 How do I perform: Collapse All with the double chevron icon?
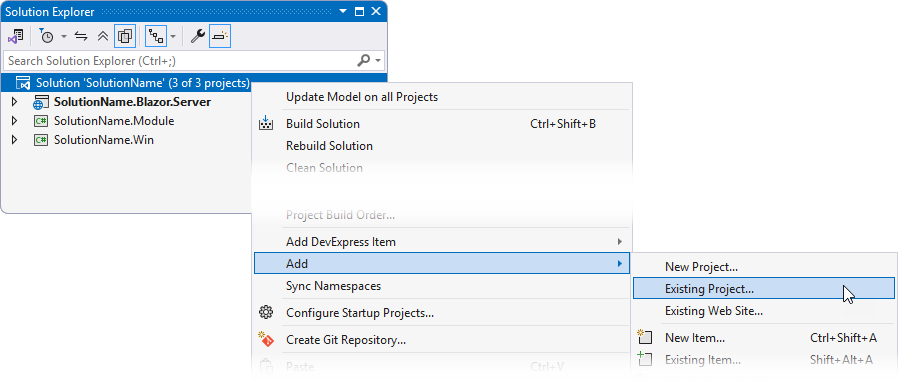(103, 37)
